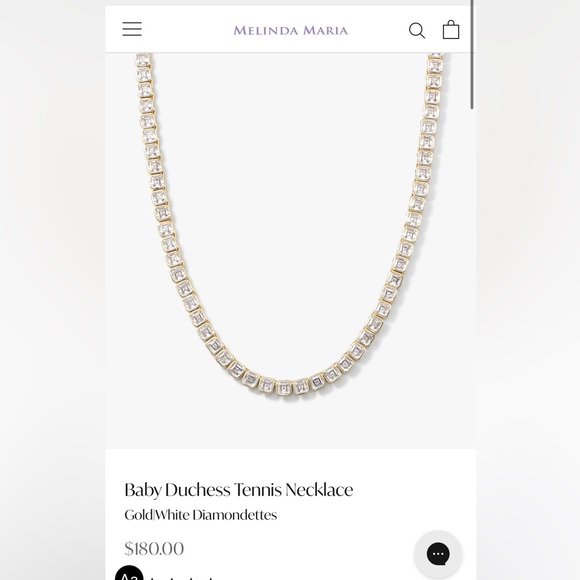Tap the necklace product image
The image size is (580, 580).
[x=290, y=251]
